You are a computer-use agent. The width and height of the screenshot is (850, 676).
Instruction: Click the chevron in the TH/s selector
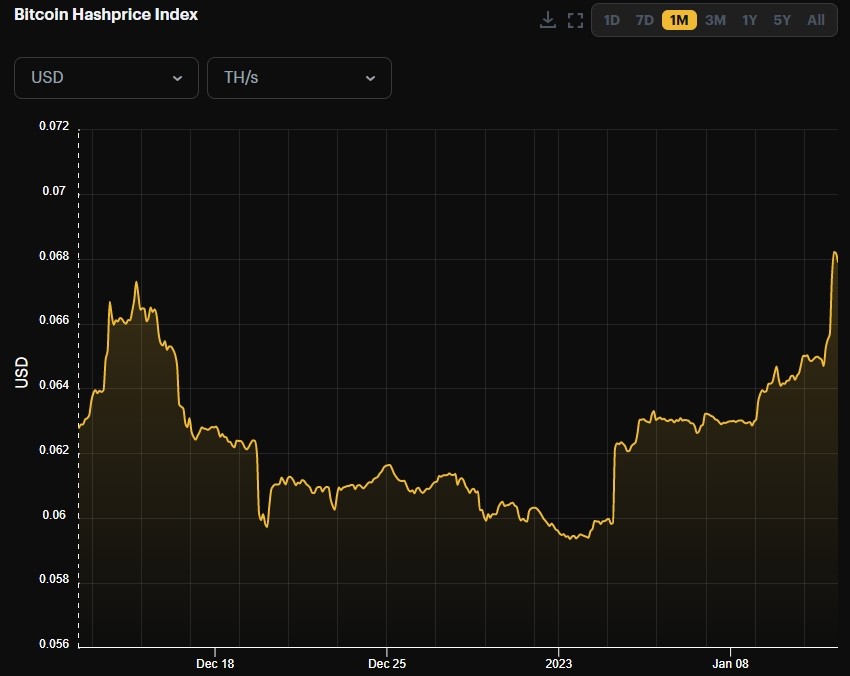[x=370, y=78]
